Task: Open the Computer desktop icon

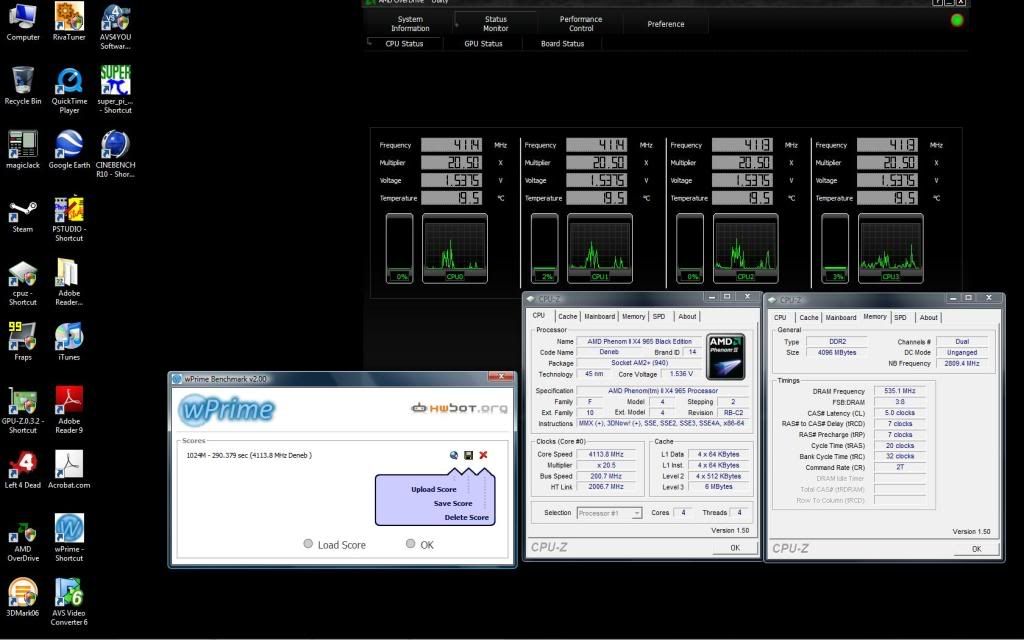Action: click(x=23, y=22)
